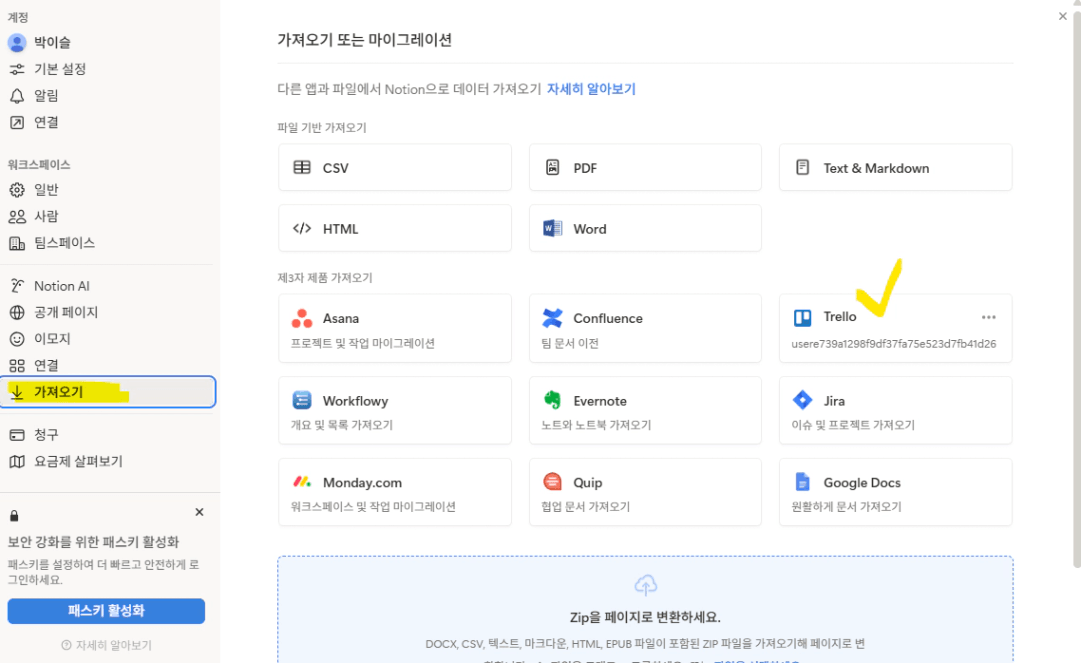
Task: Click the 제3자 제품 가져오기 section label
Action: click(x=325, y=278)
